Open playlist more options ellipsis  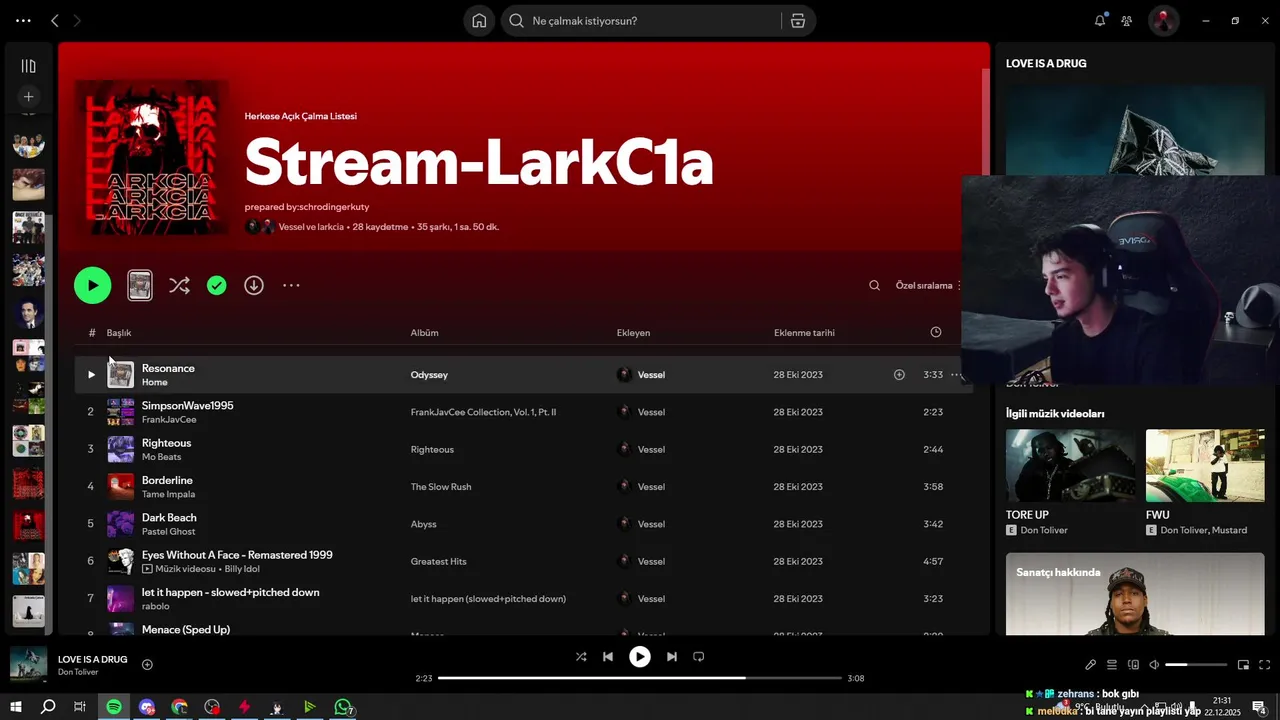coord(291,285)
